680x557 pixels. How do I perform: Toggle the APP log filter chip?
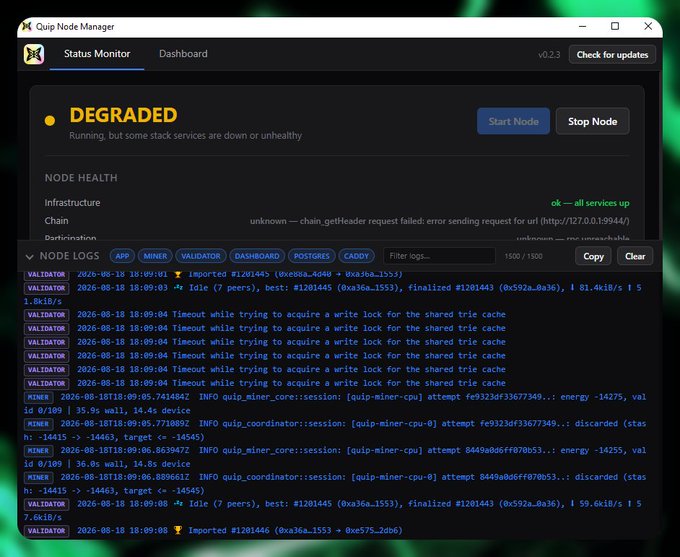point(122,256)
